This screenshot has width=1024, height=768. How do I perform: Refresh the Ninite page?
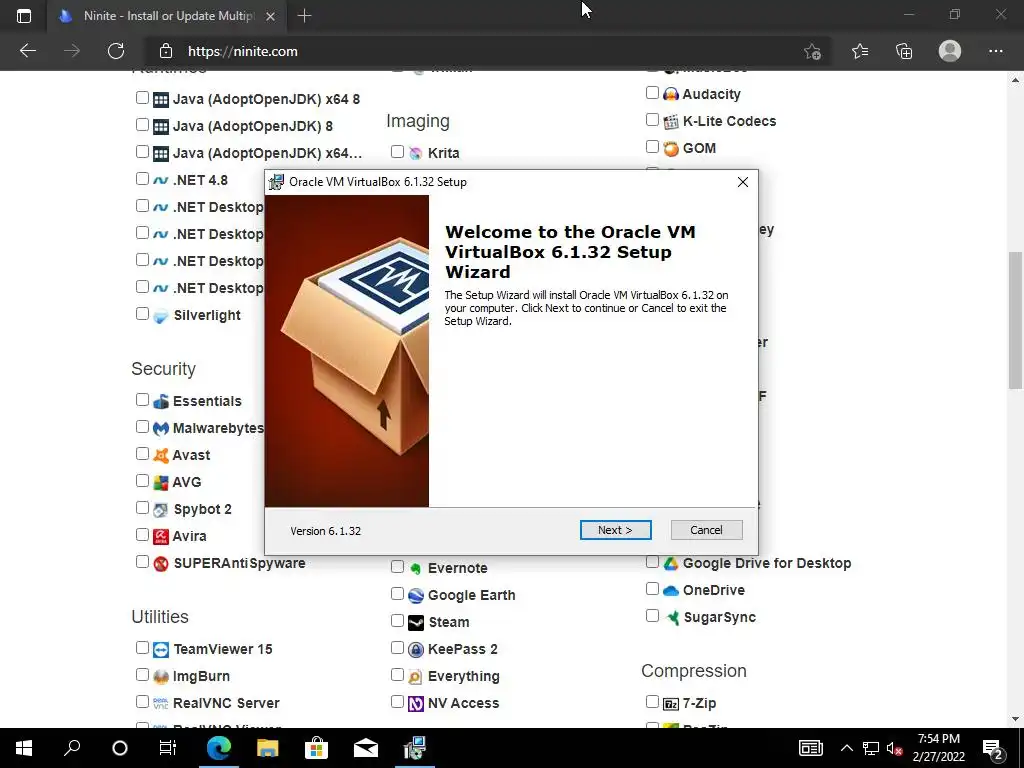point(116,51)
